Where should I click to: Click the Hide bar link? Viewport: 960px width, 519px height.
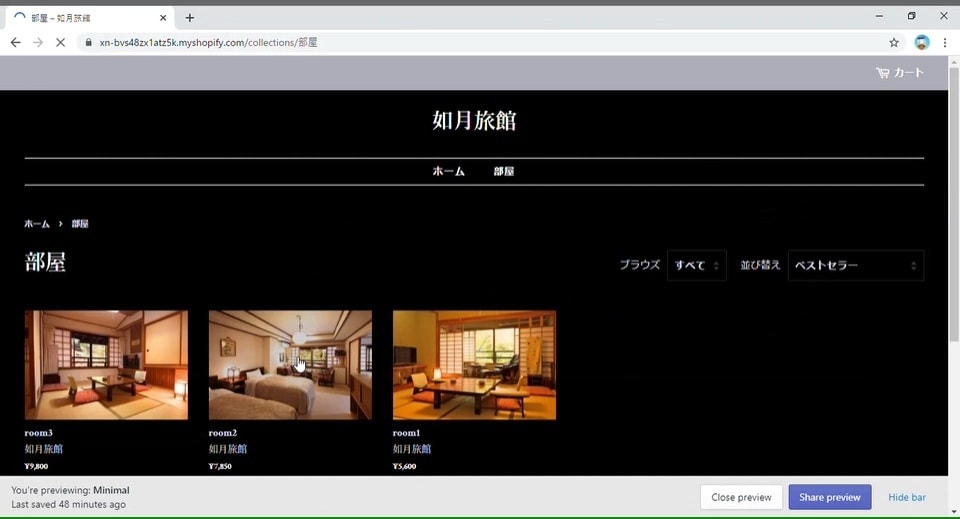pyautogui.click(x=907, y=497)
